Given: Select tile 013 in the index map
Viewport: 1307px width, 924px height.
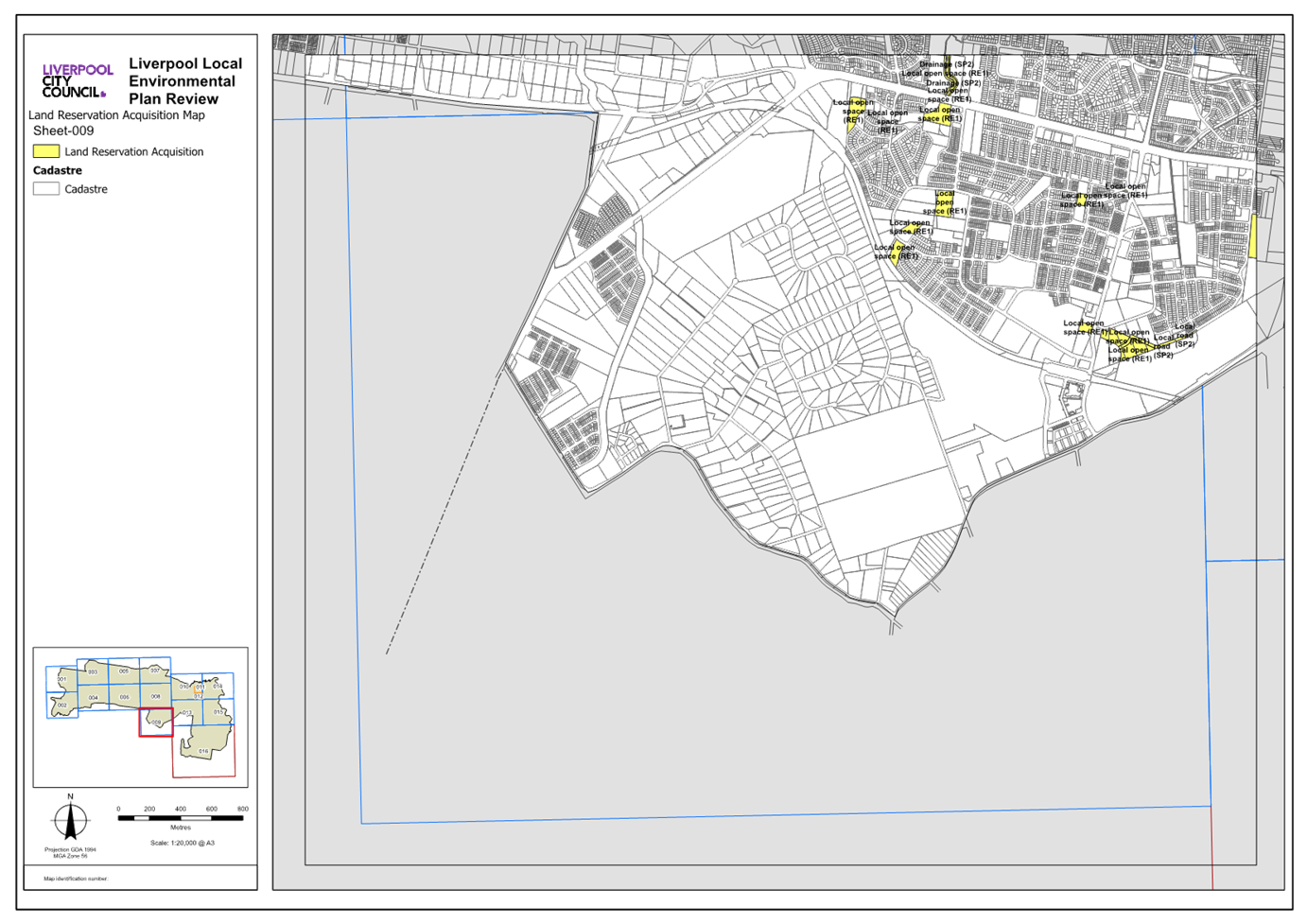Looking at the screenshot, I should click(x=187, y=712).
